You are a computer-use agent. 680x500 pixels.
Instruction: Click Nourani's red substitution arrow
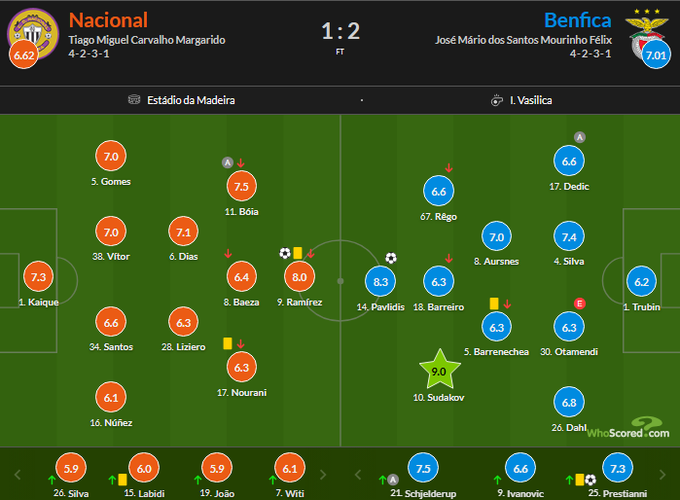[240, 343]
